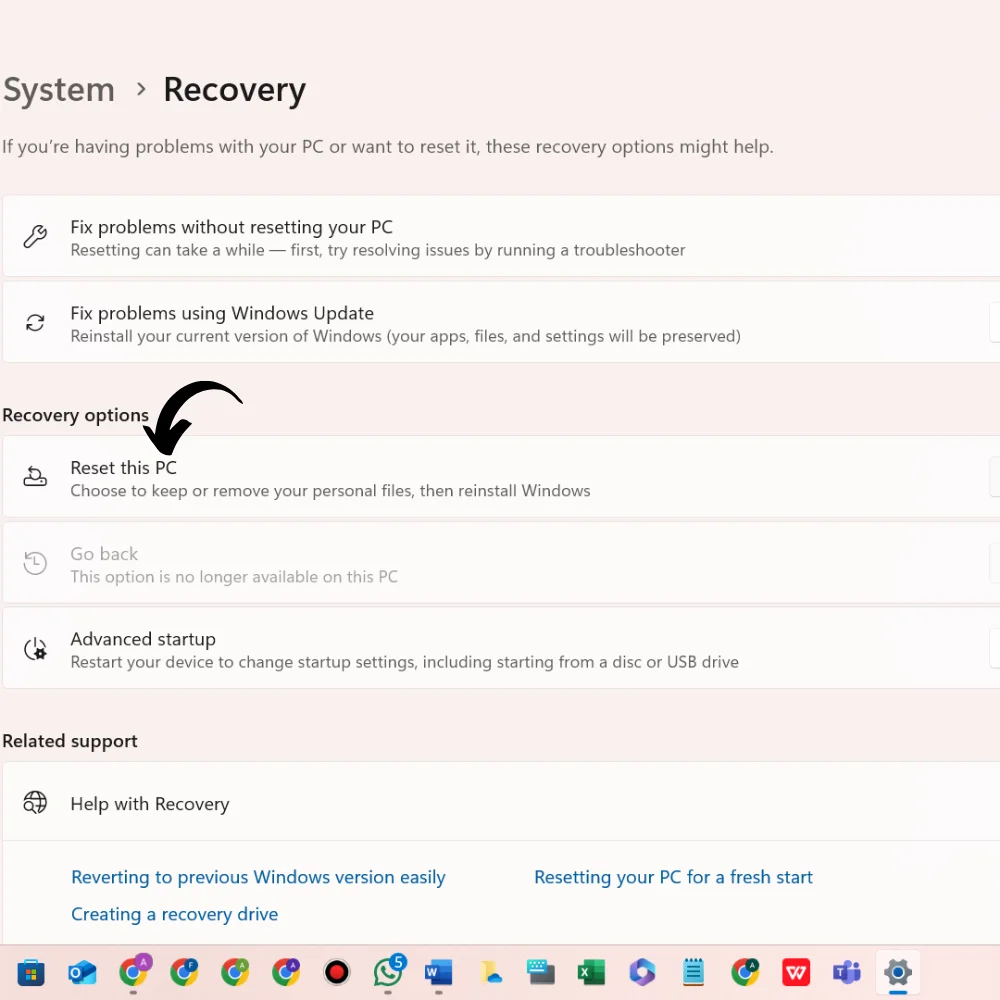Collapse the Help with Recovery section
Screen dimensions: 1000x1000
[501, 802]
